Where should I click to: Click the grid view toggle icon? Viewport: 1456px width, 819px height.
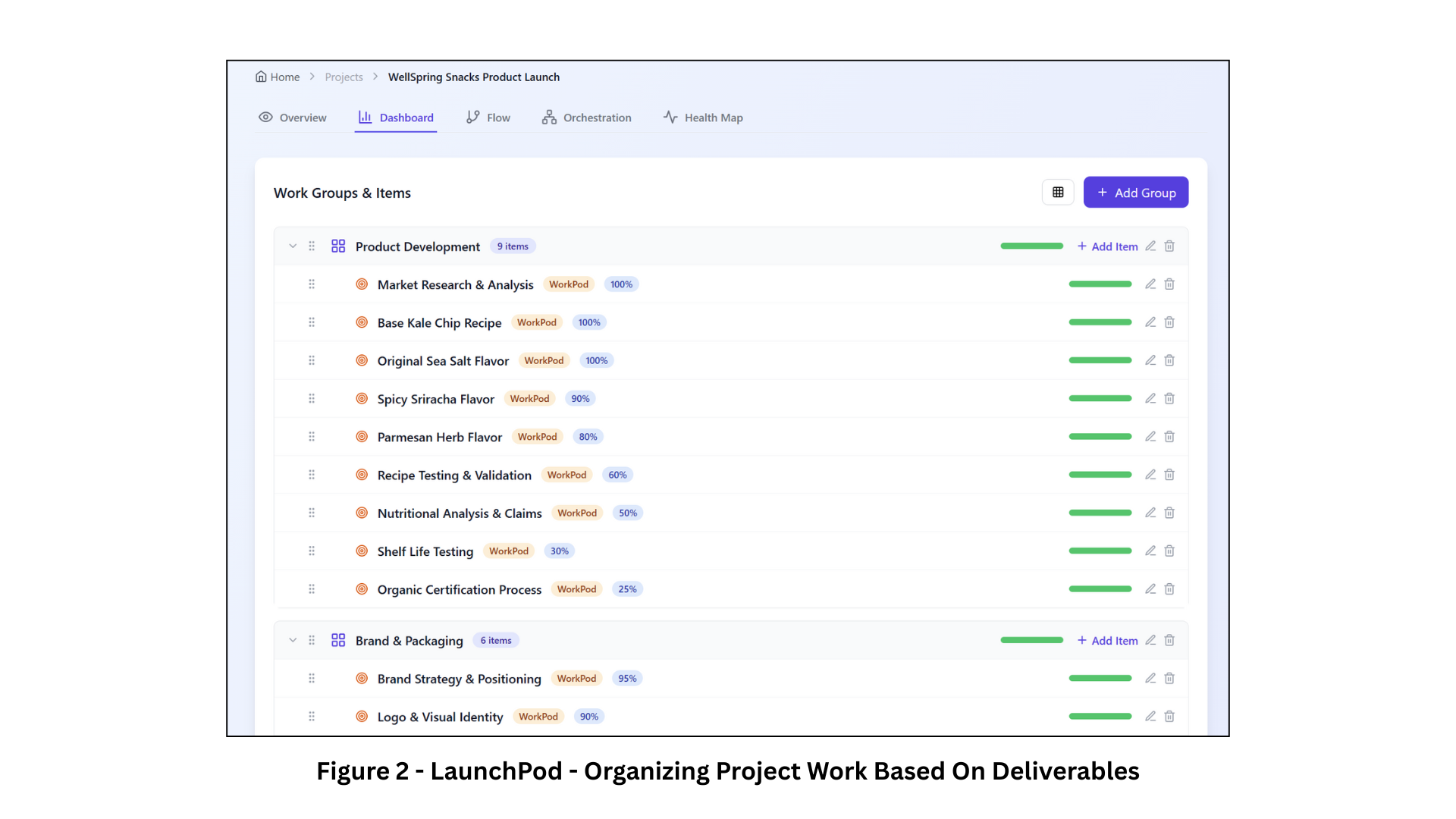tap(1058, 193)
